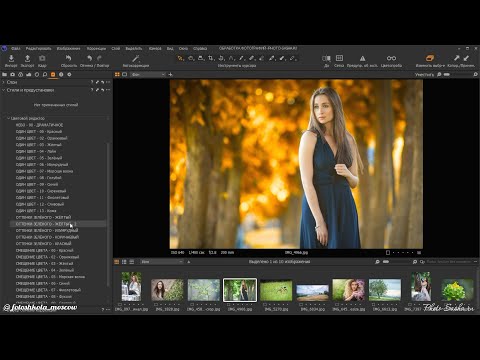Image resolution: width=480 pixels, height=360 pixels.
Task: Apply style ОДИН ЦВЕТ - 05 Зелёный
Action: pos(39,158)
